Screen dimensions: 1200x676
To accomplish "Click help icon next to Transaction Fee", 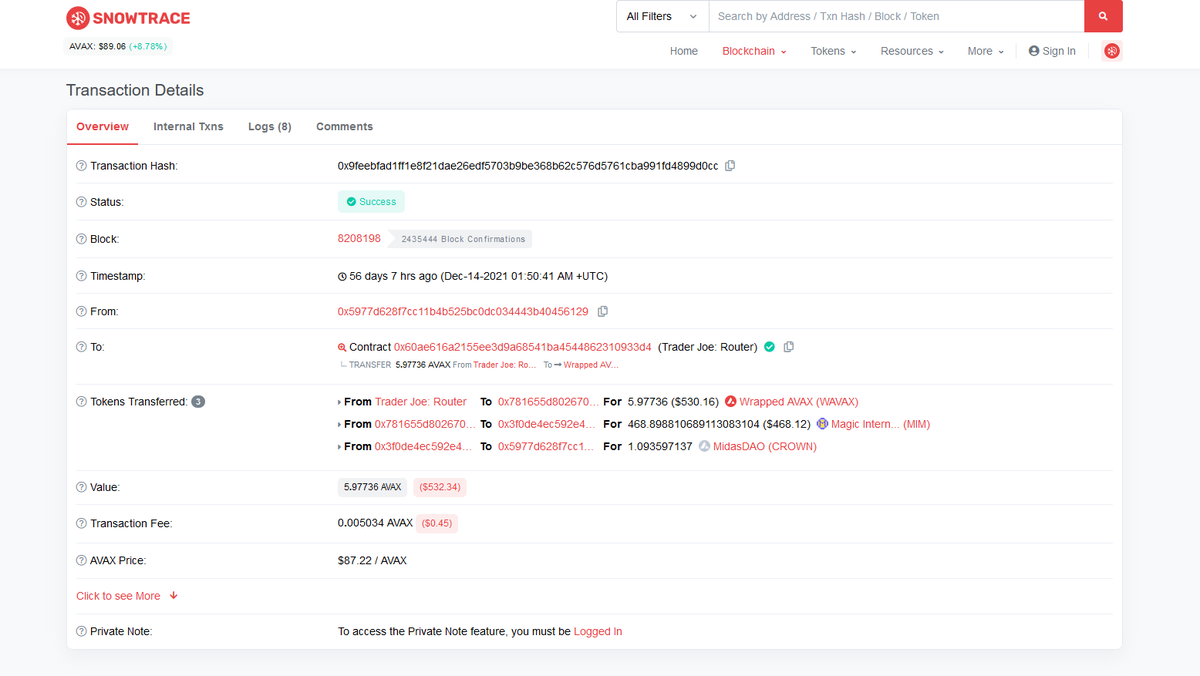I will [x=81, y=524].
